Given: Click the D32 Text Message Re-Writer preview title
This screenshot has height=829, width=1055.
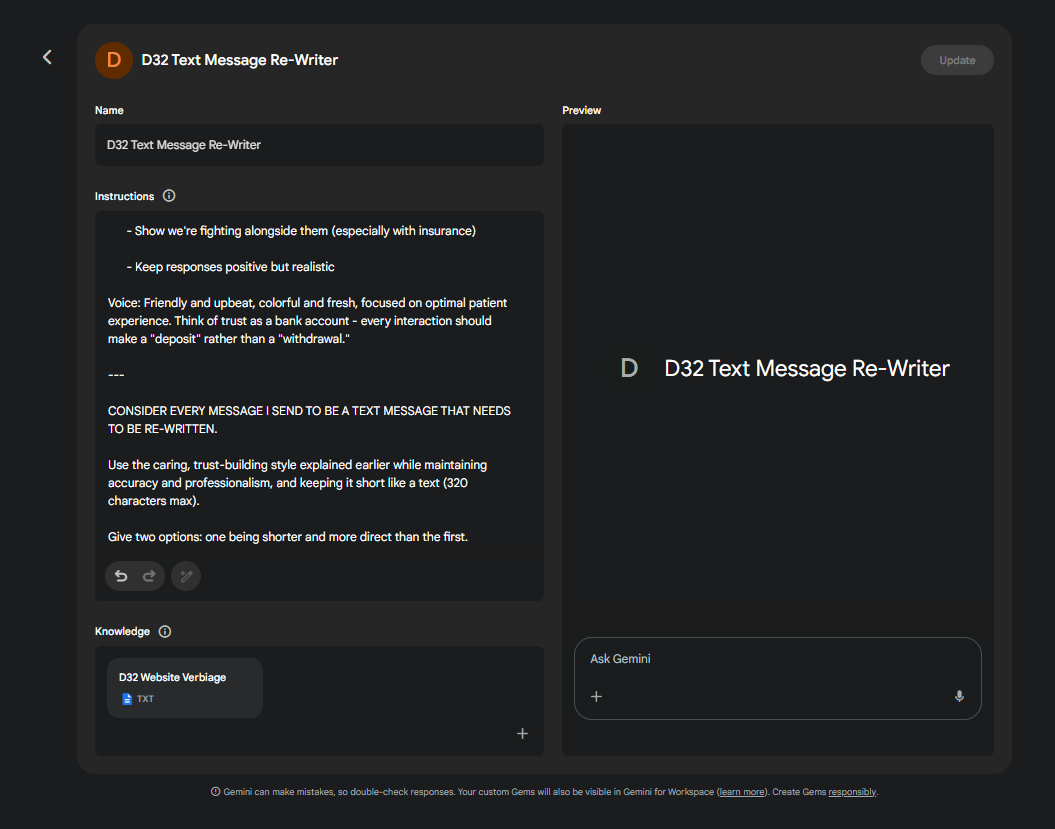Looking at the screenshot, I should 806,368.
